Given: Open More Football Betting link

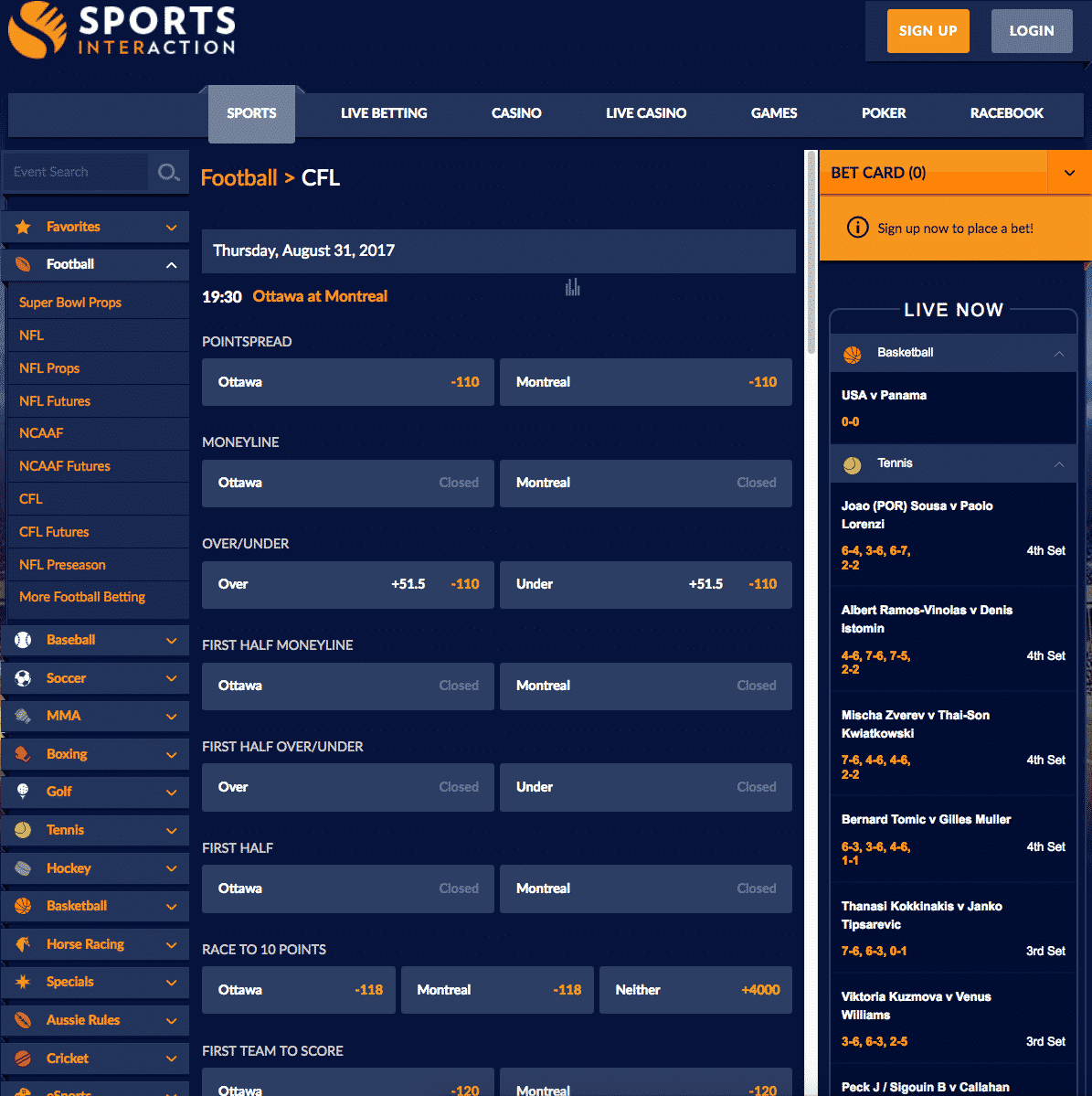Looking at the screenshot, I should [x=82, y=597].
